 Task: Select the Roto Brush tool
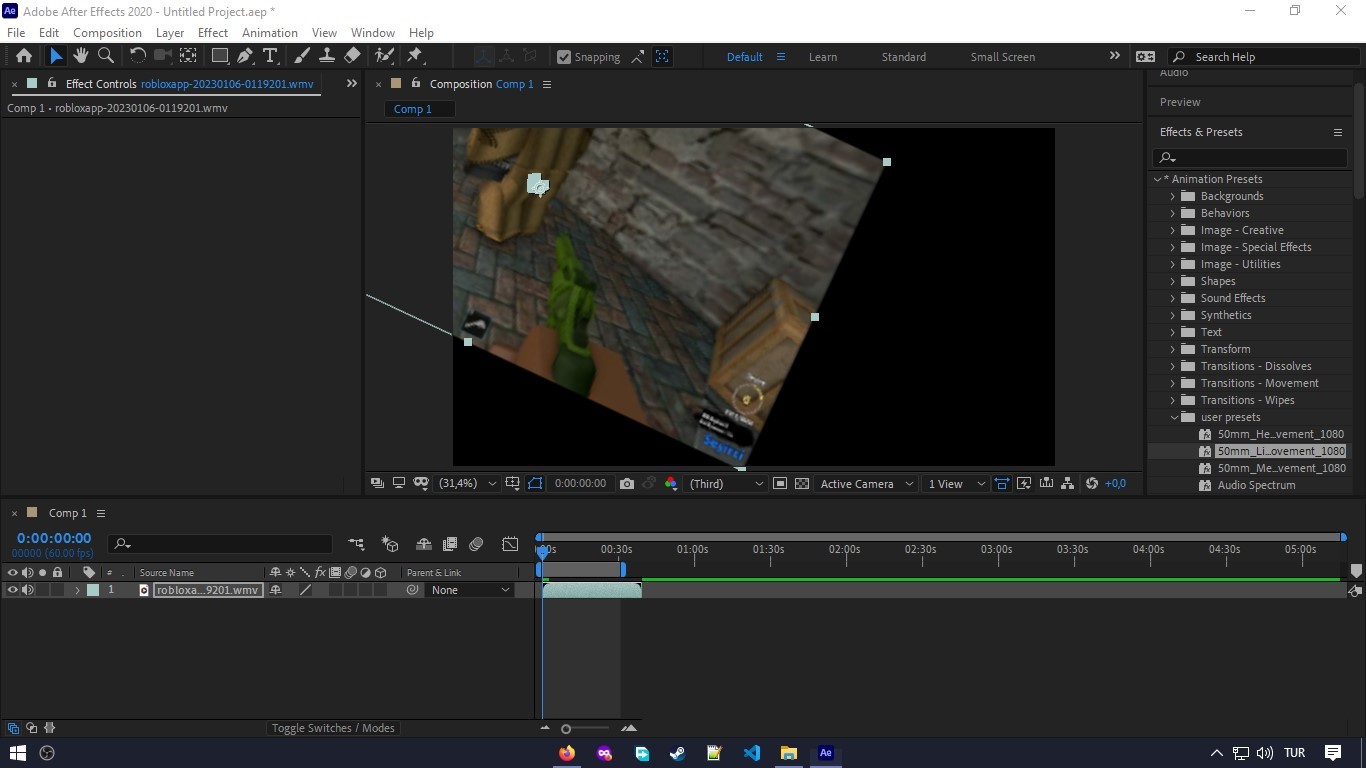point(383,56)
